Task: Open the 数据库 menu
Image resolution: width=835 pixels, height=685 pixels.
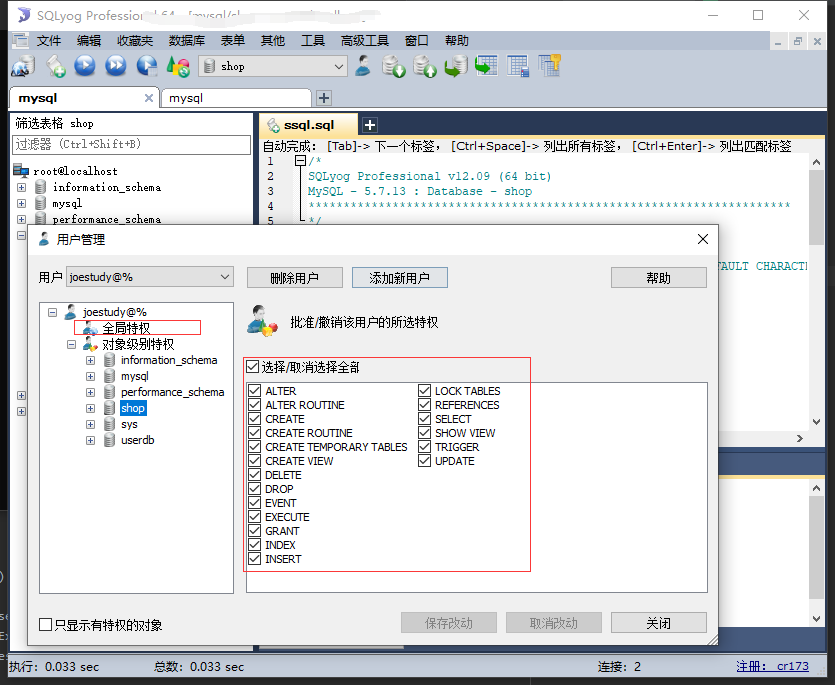Action: tap(186, 40)
